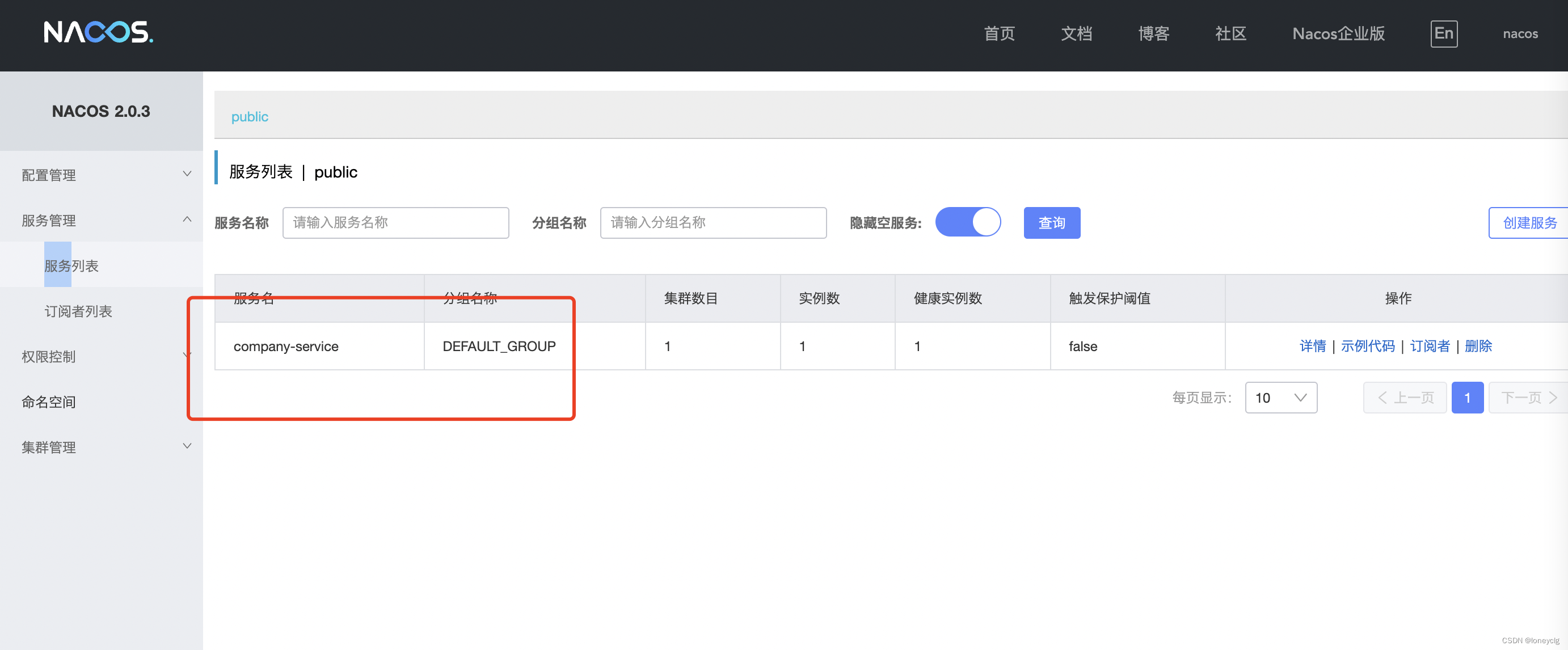
Task: Toggle the hide empty services switch
Action: (x=967, y=222)
